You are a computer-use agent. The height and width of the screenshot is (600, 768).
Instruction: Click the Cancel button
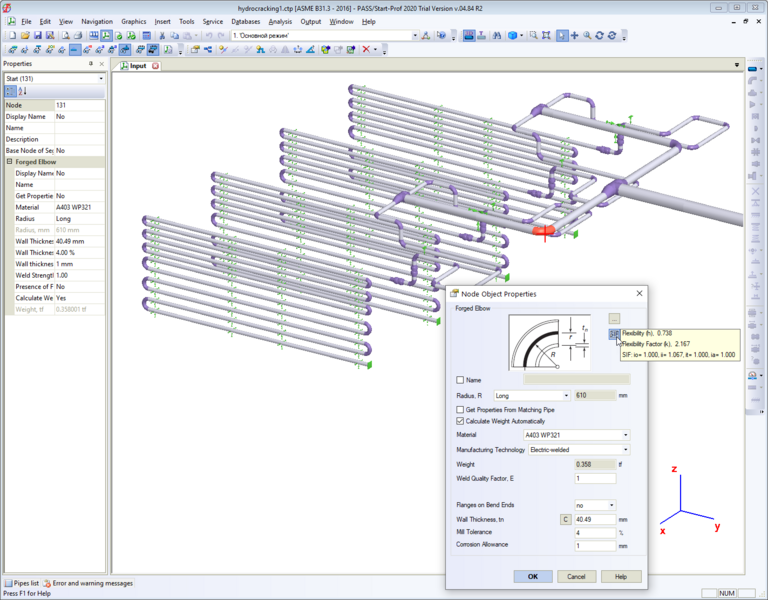(x=577, y=577)
